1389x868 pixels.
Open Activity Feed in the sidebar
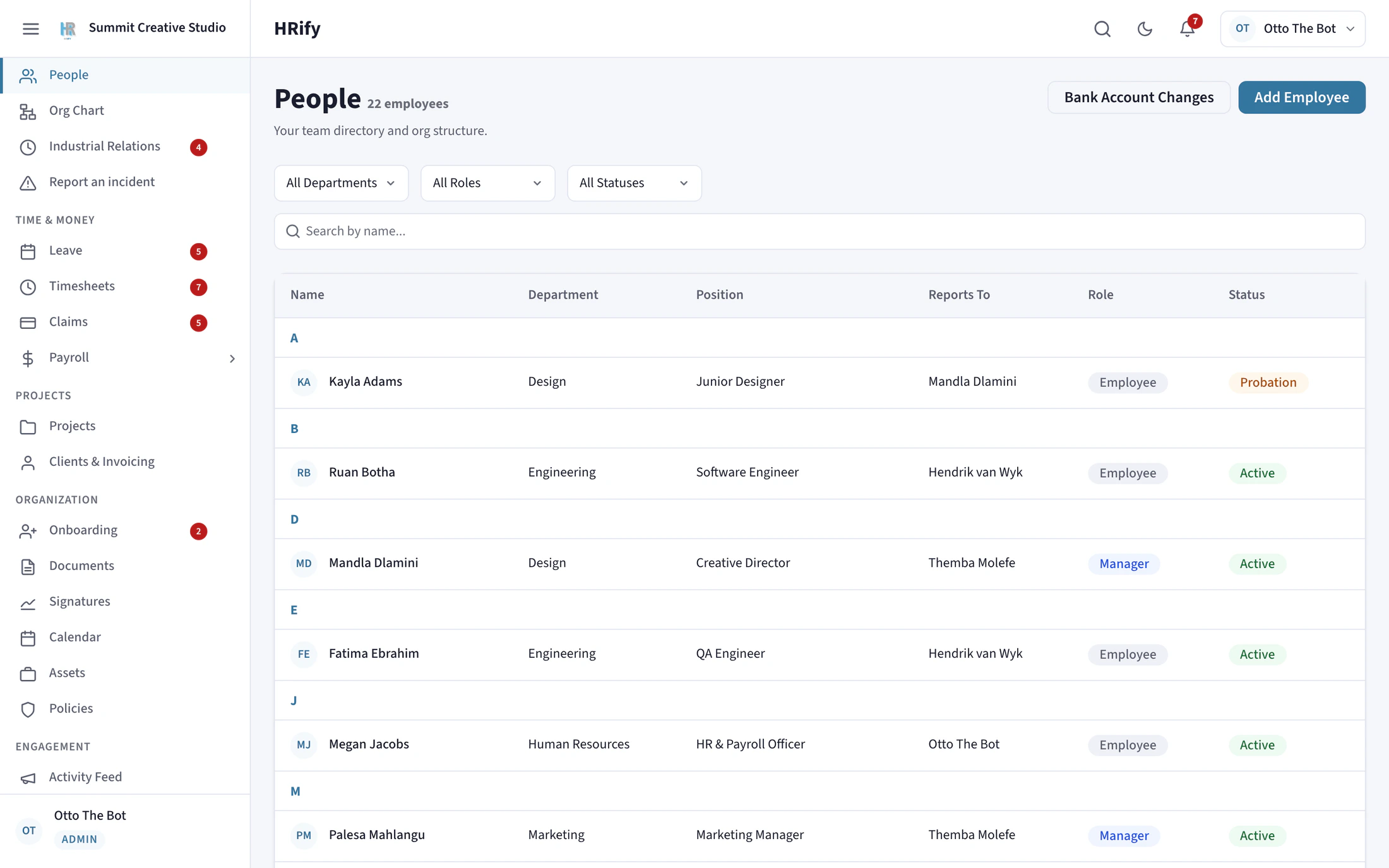pyautogui.click(x=126, y=777)
